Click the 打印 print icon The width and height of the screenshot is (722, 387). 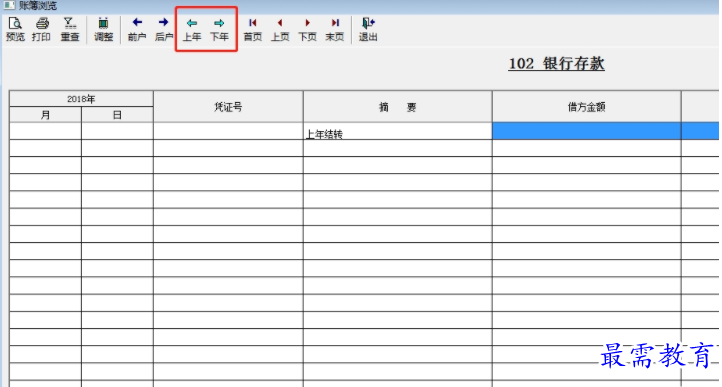pyautogui.click(x=41, y=29)
